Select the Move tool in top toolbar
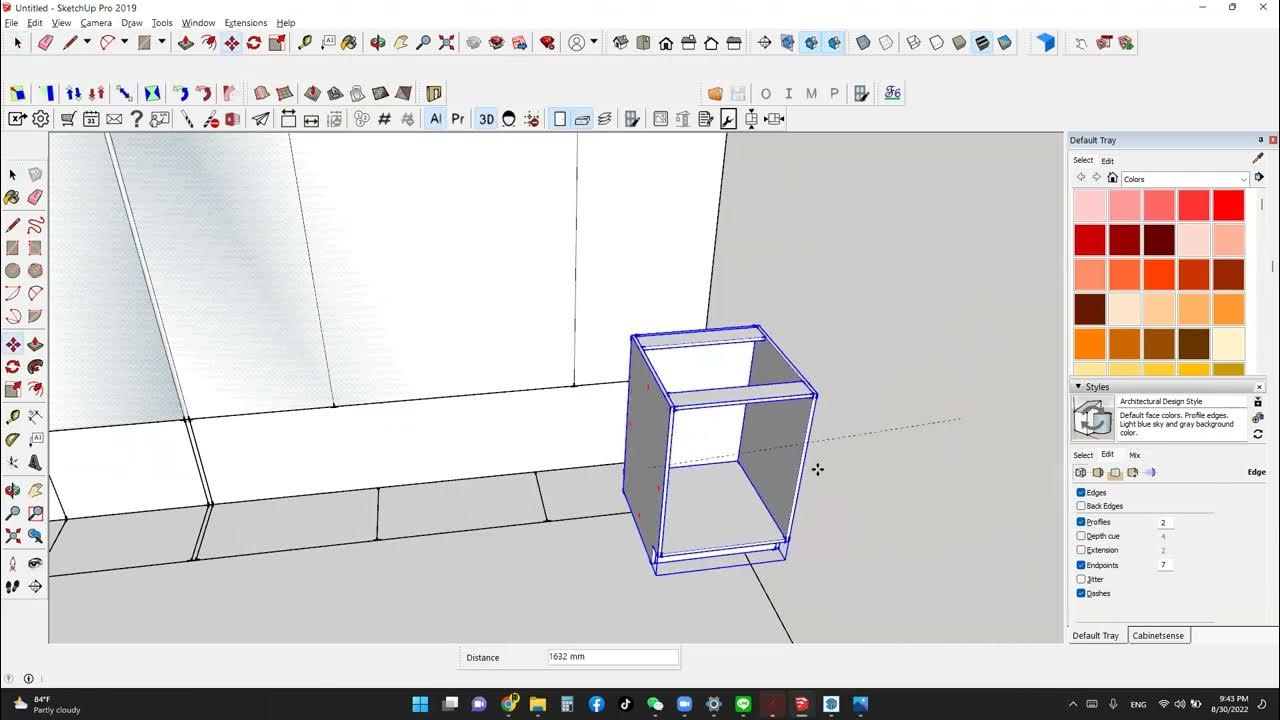 (231, 42)
